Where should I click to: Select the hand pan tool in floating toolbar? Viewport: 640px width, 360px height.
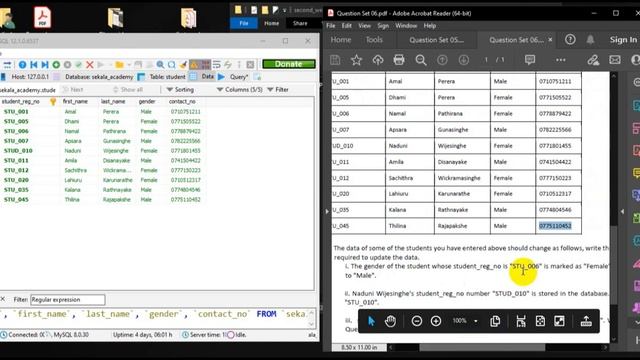390,321
